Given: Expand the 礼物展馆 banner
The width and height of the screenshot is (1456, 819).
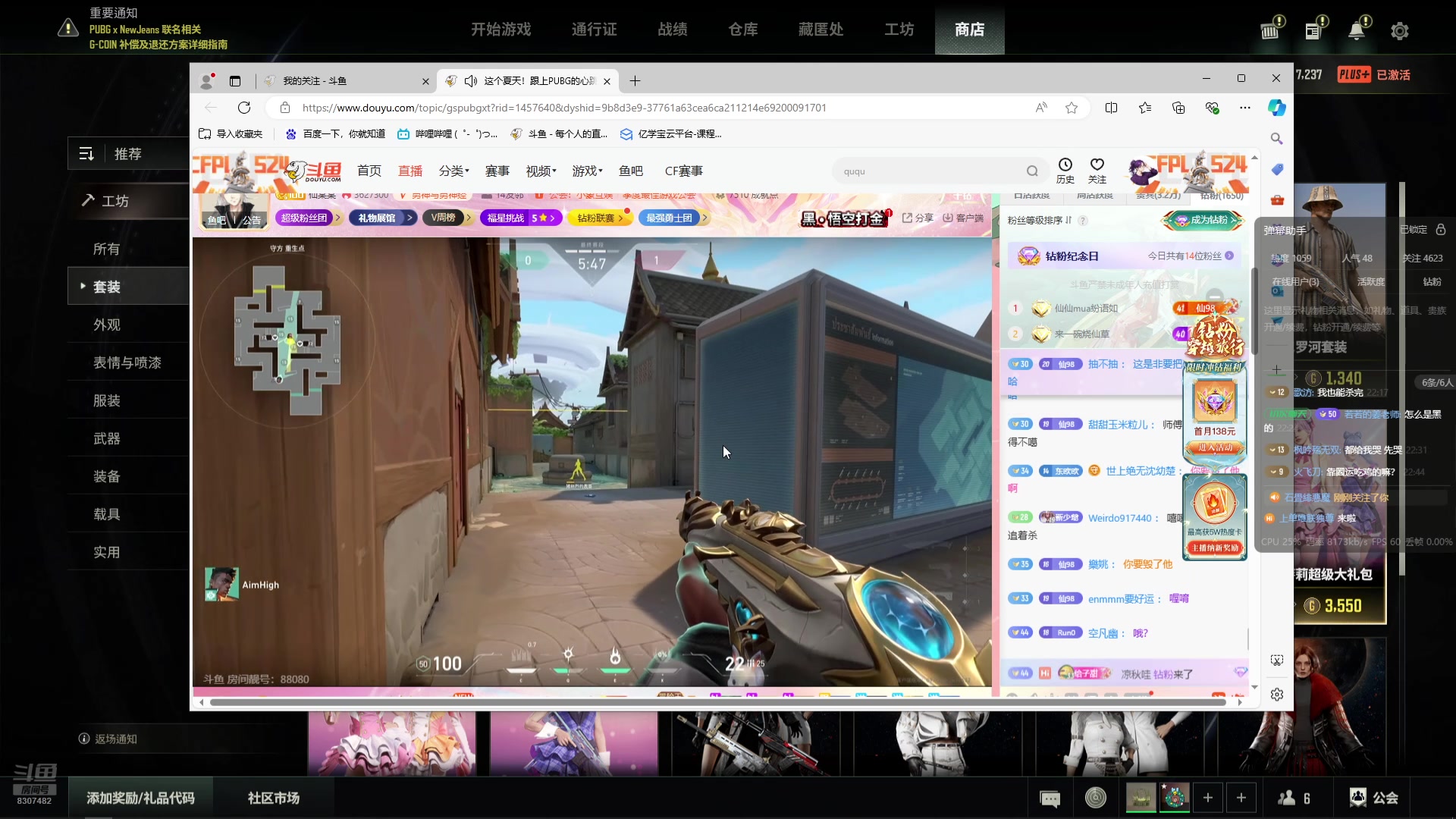Looking at the screenshot, I should tap(383, 218).
